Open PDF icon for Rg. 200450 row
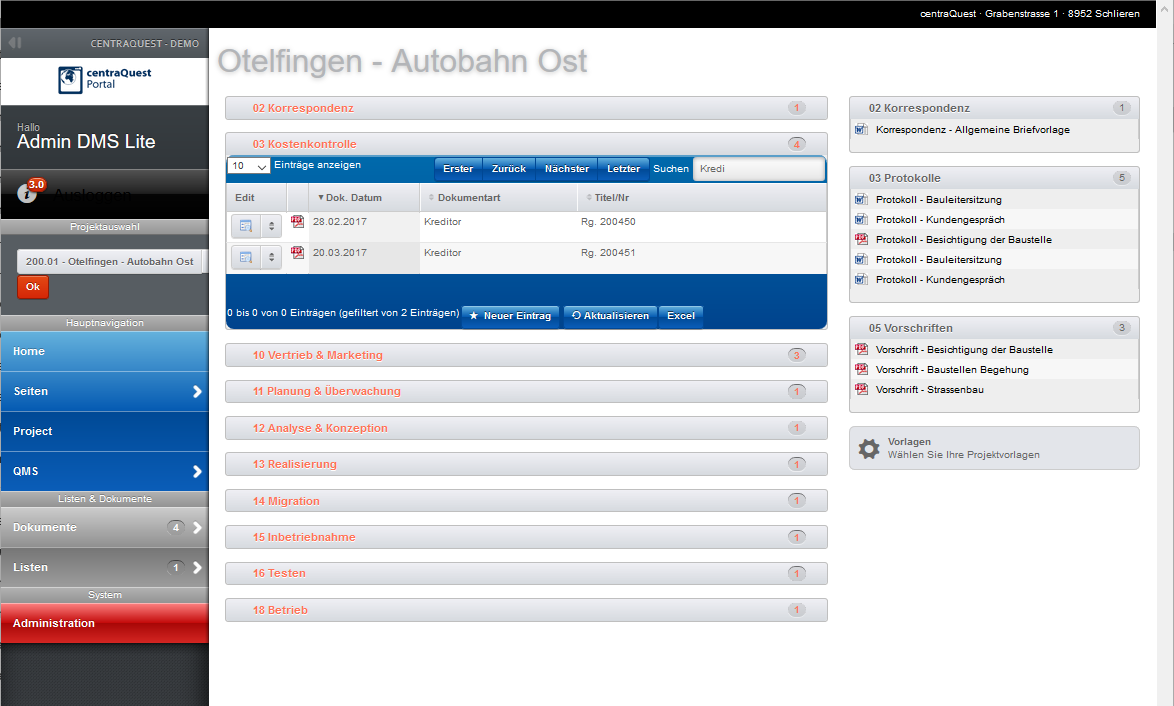1174x706 pixels. (x=297, y=222)
